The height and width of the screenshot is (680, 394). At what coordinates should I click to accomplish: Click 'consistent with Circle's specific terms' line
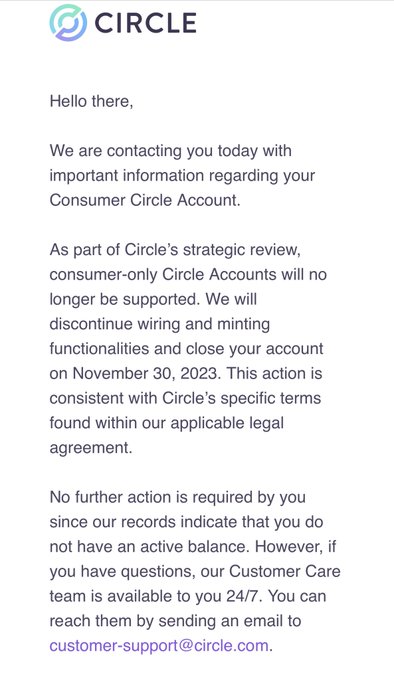click(185, 398)
